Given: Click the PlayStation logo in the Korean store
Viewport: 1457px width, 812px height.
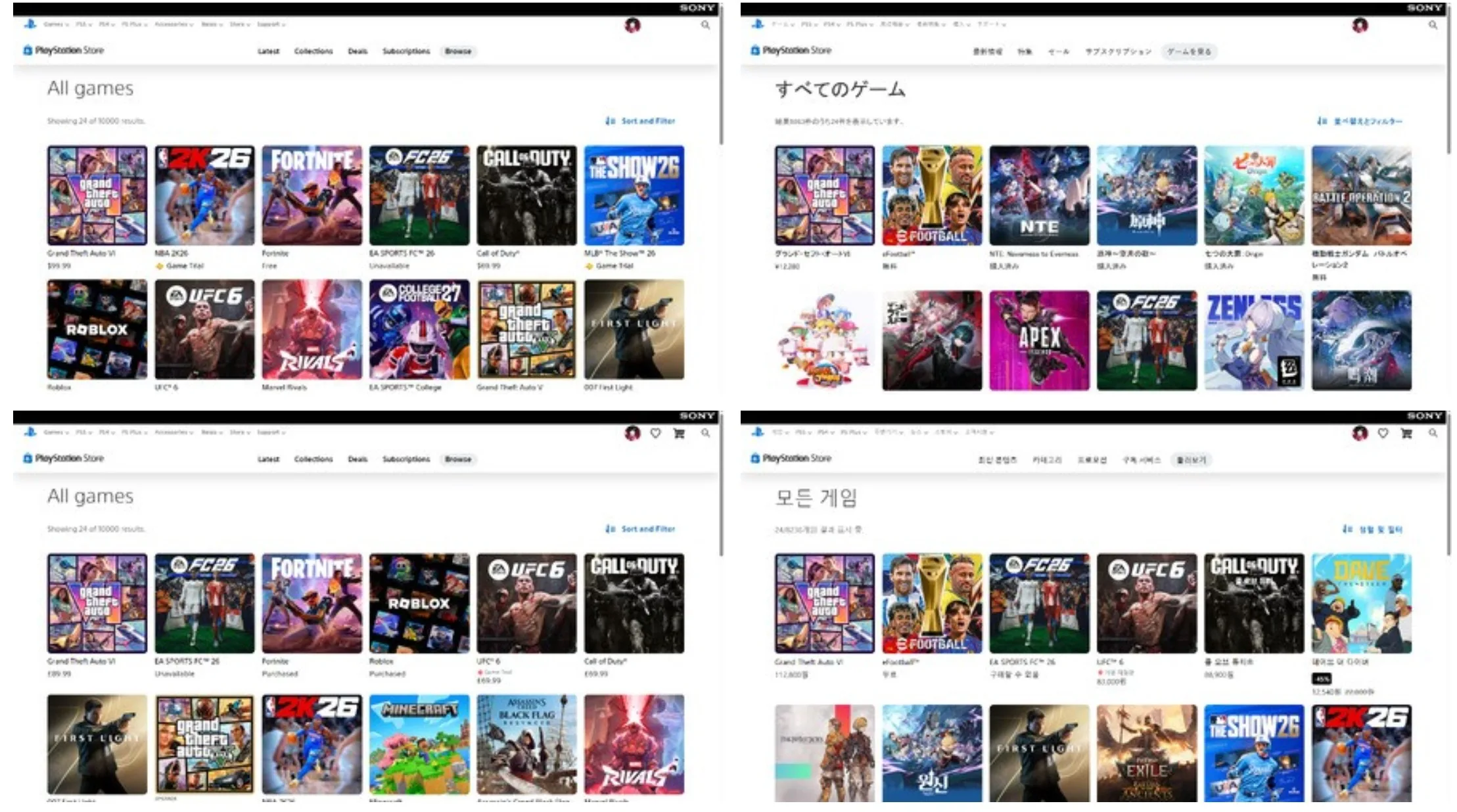Looking at the screenshot, I should point(757,432).
